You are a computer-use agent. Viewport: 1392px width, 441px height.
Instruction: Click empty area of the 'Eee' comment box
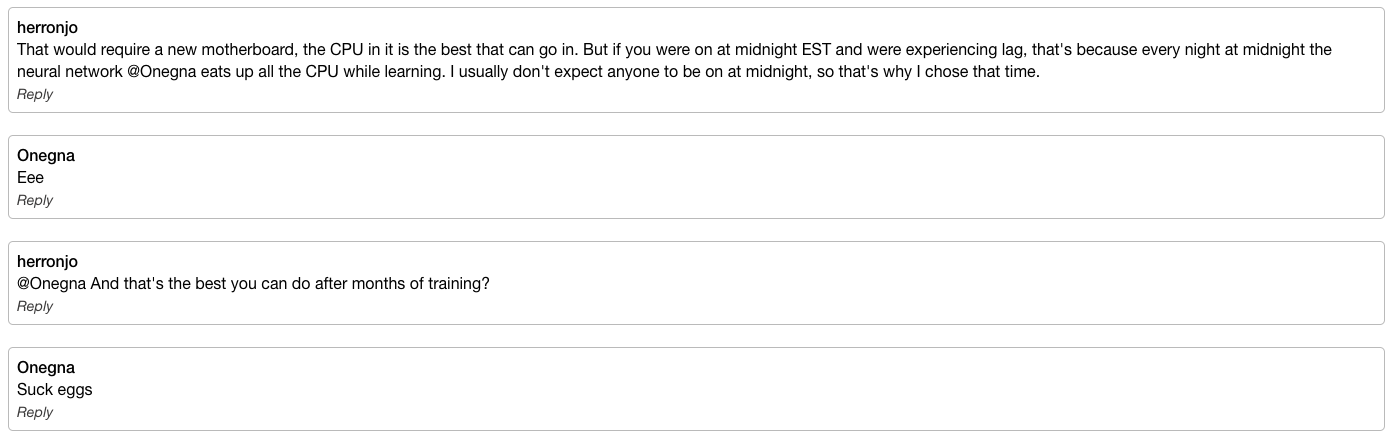pyautogui.click(x=700, y=178)
